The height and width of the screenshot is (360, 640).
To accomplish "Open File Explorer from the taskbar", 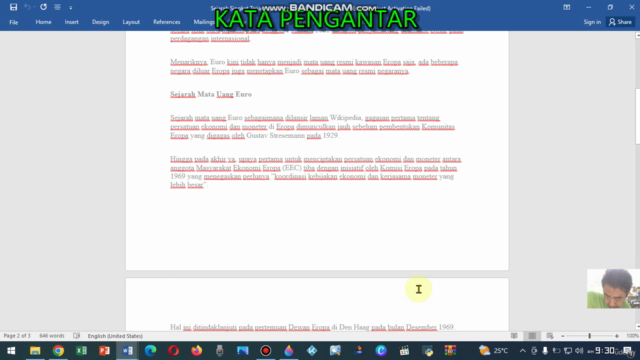I will [x=35, y=351].
